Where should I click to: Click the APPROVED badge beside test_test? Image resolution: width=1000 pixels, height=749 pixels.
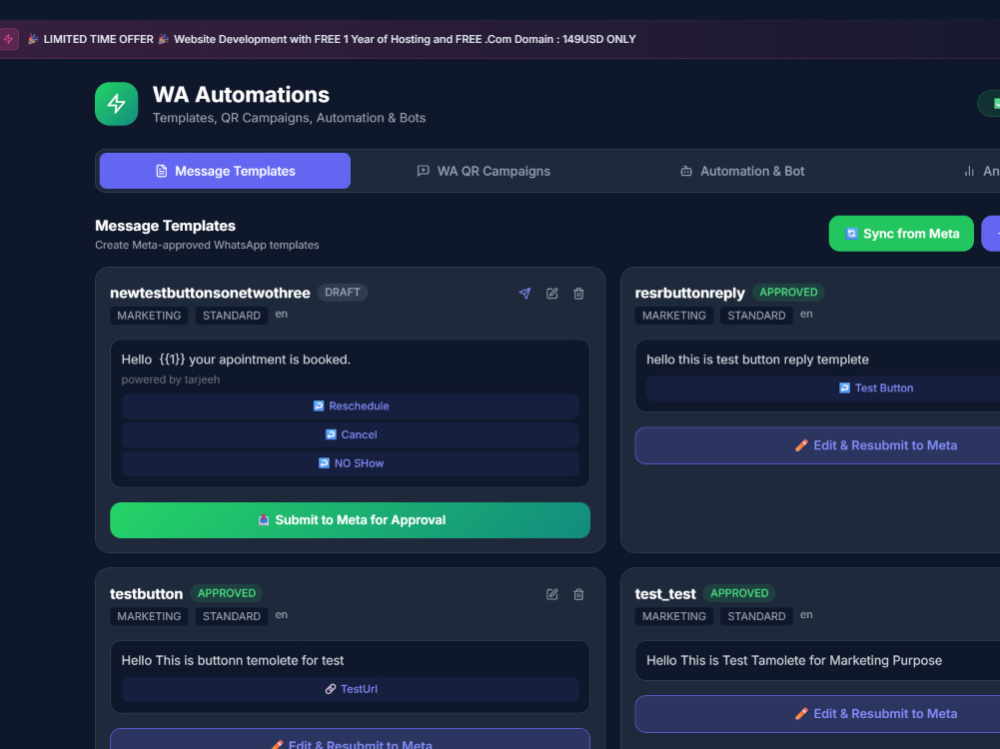click(x=739, y=593)
